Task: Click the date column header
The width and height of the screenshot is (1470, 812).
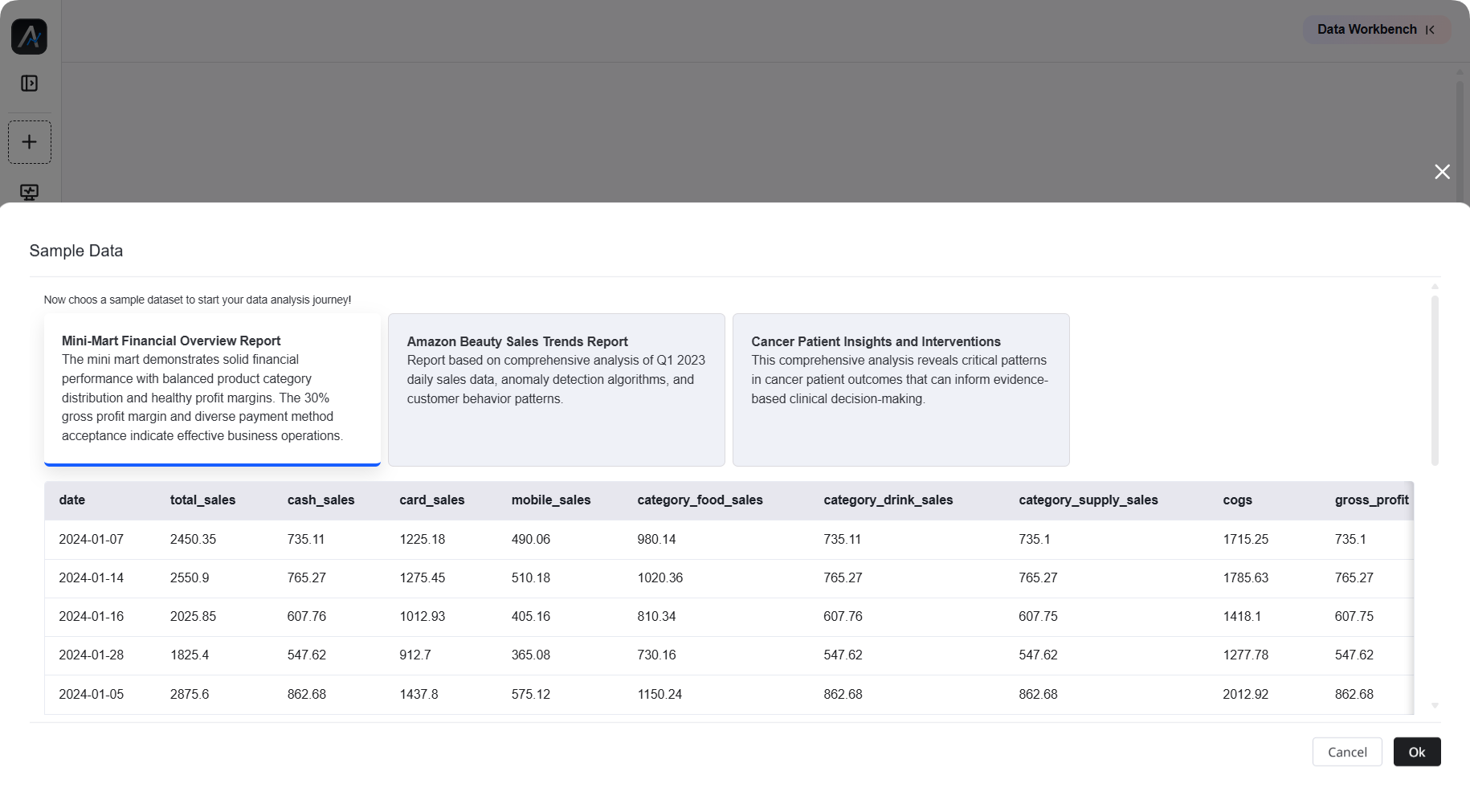Action: point(71,500)
